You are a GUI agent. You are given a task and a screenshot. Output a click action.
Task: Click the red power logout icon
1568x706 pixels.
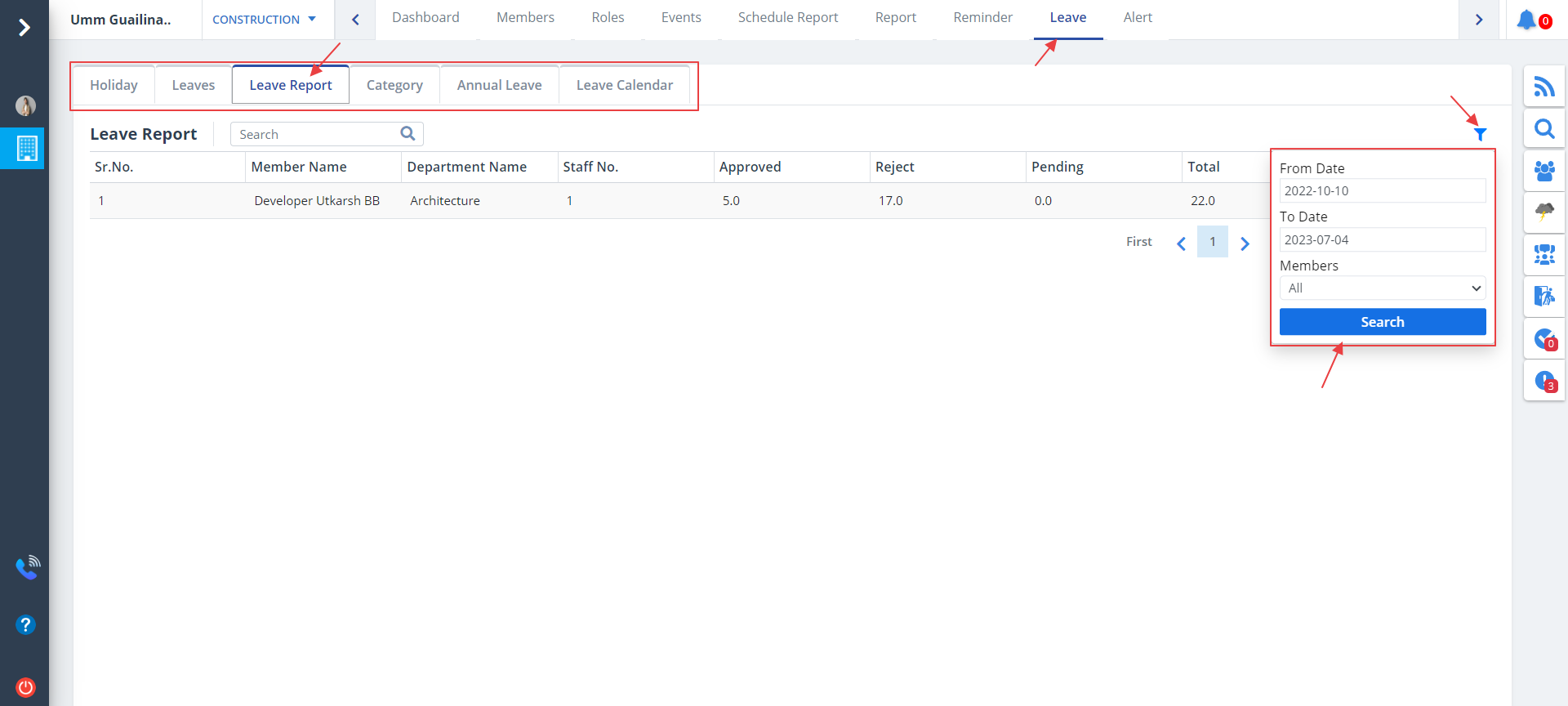[25, 687]
